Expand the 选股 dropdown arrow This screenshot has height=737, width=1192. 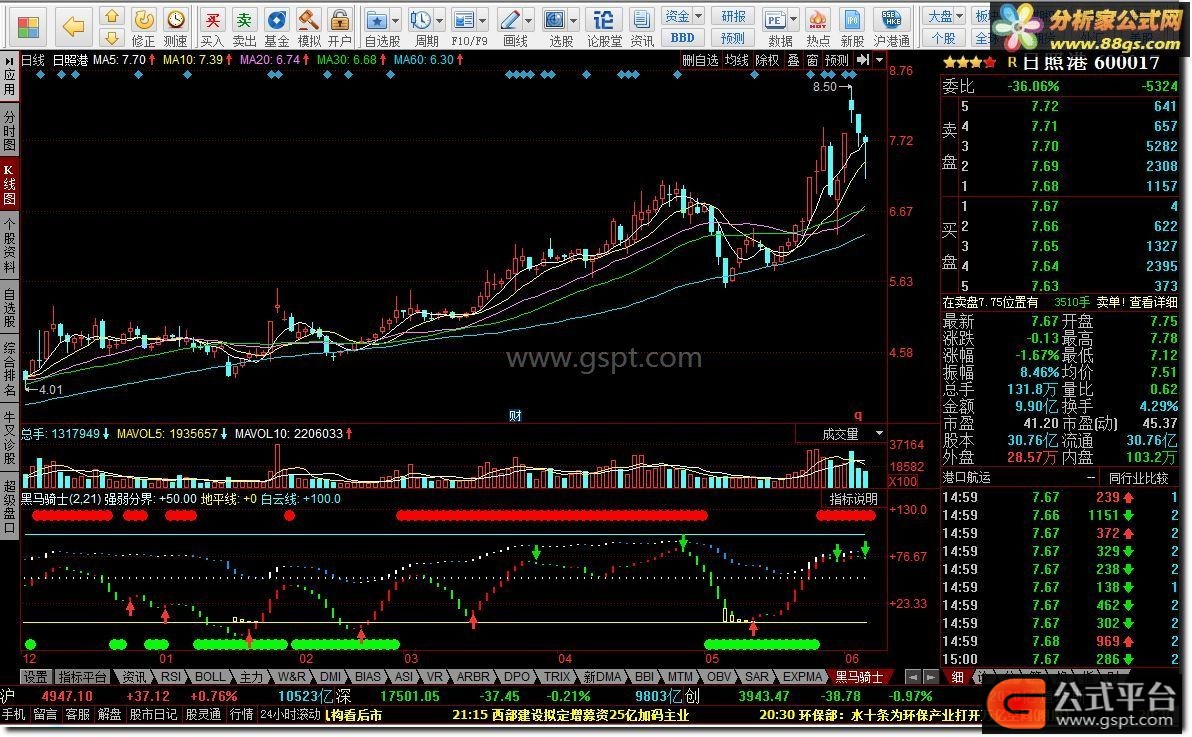(x=574, y=21)
